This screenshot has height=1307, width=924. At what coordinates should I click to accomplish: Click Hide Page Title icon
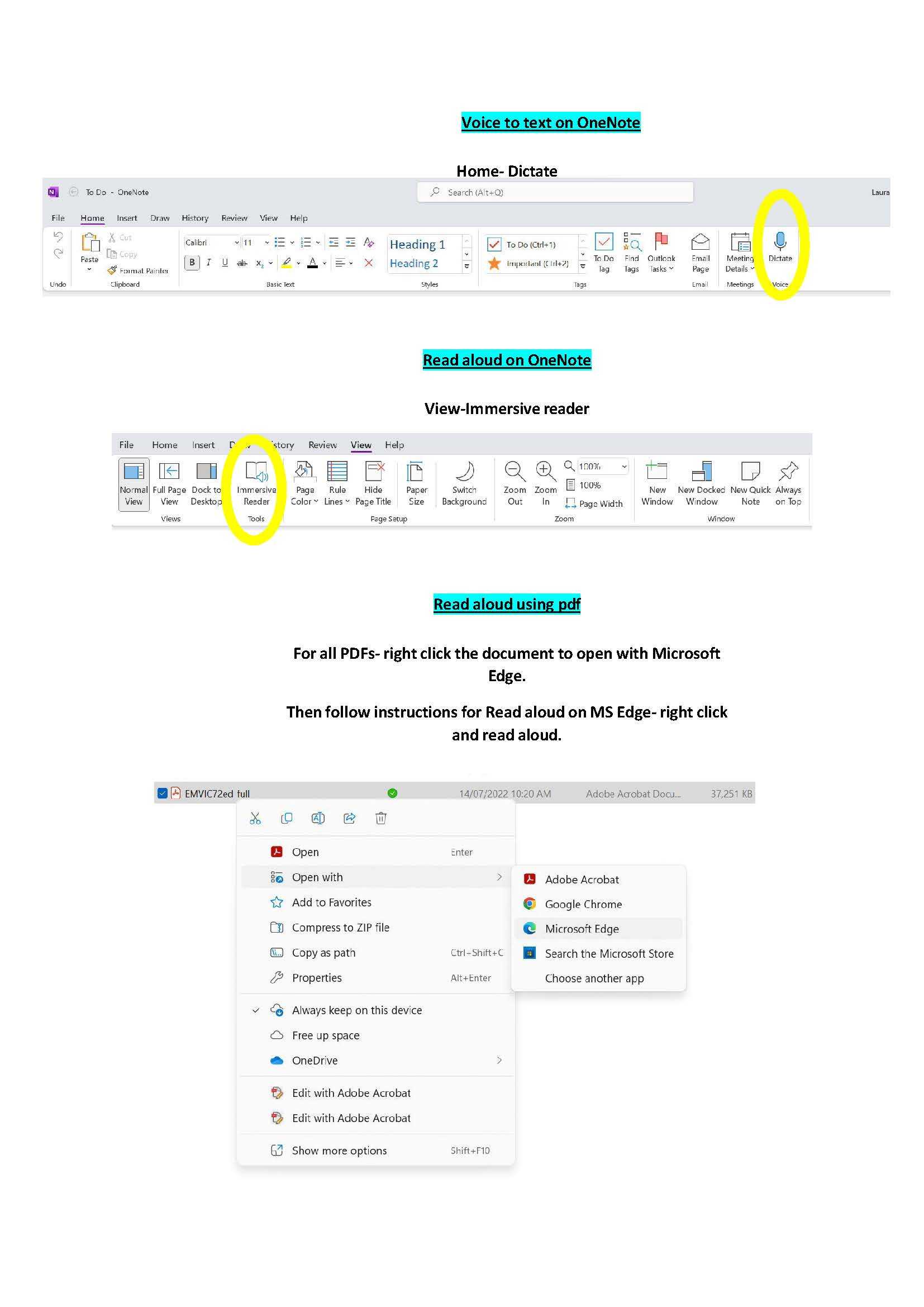(374, 472)
